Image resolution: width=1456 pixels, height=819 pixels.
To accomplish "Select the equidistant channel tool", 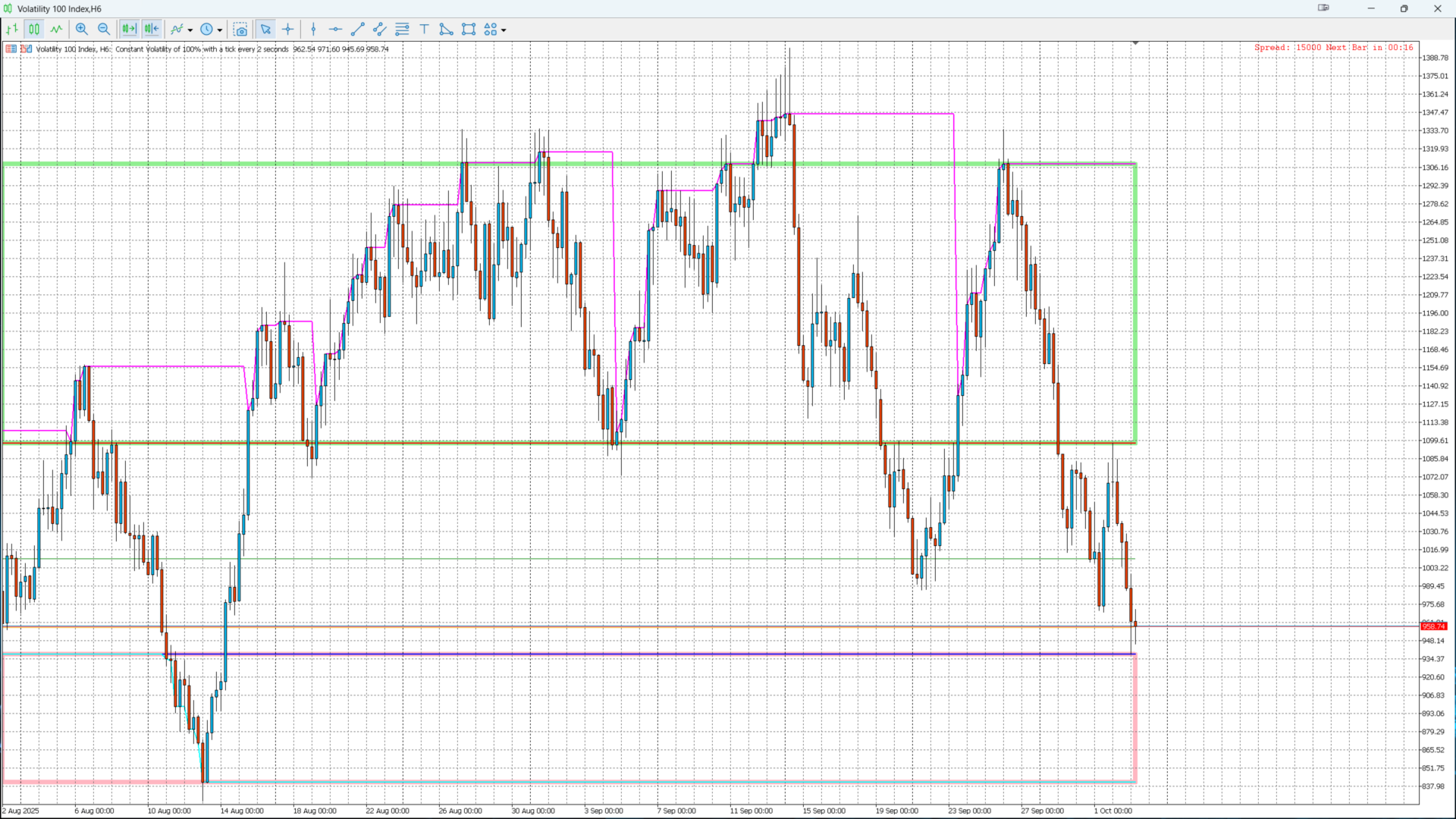I will tap(380, 29).
